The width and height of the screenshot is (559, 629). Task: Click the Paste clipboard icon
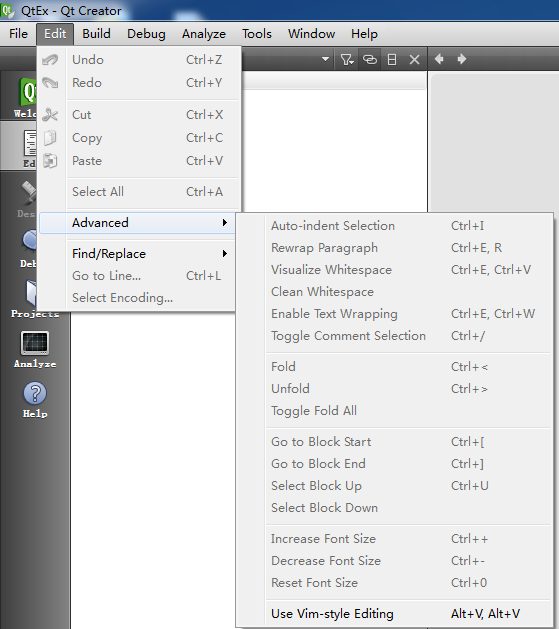coord(50,161)
